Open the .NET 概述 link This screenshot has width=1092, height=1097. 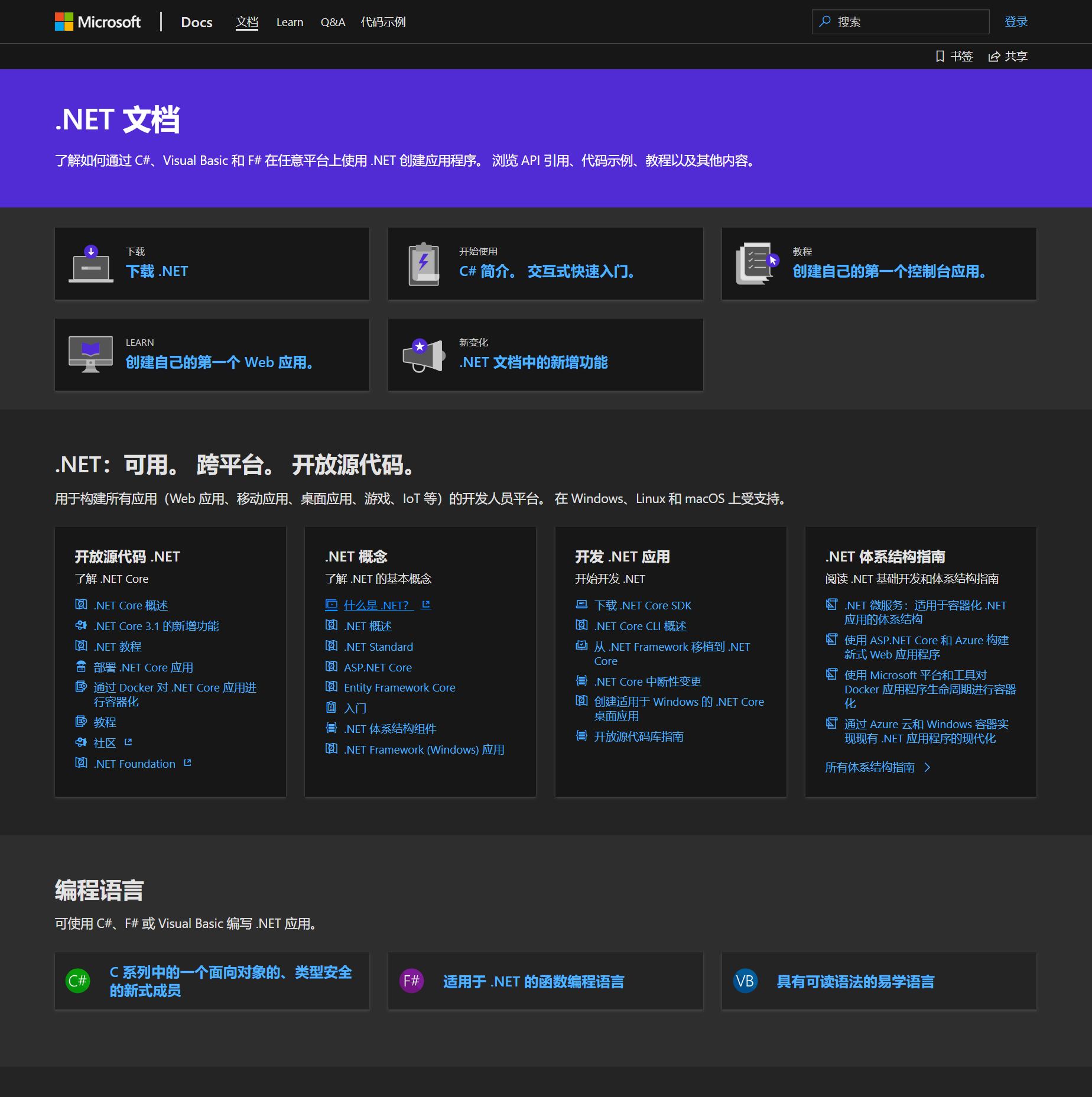point(368,626)
